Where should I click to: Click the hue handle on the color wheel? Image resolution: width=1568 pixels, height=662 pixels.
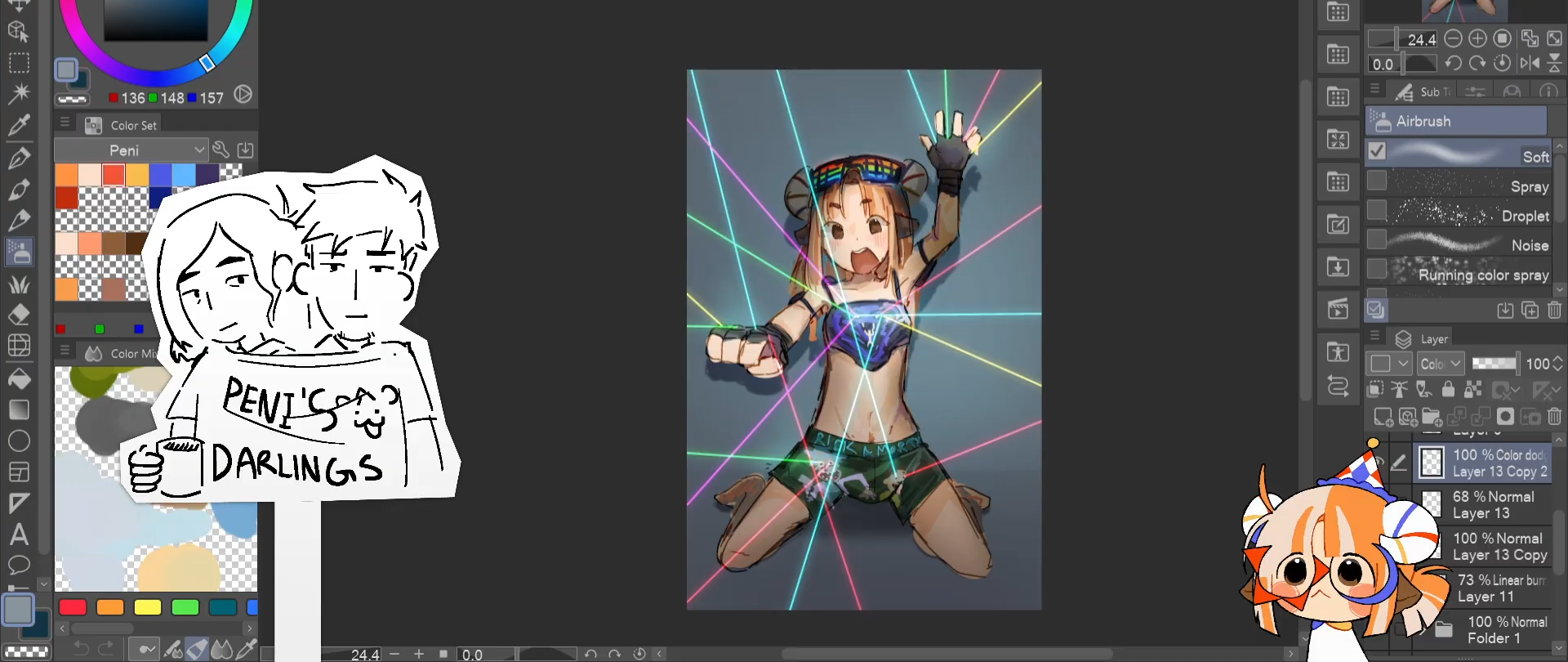tap(207, 62)
